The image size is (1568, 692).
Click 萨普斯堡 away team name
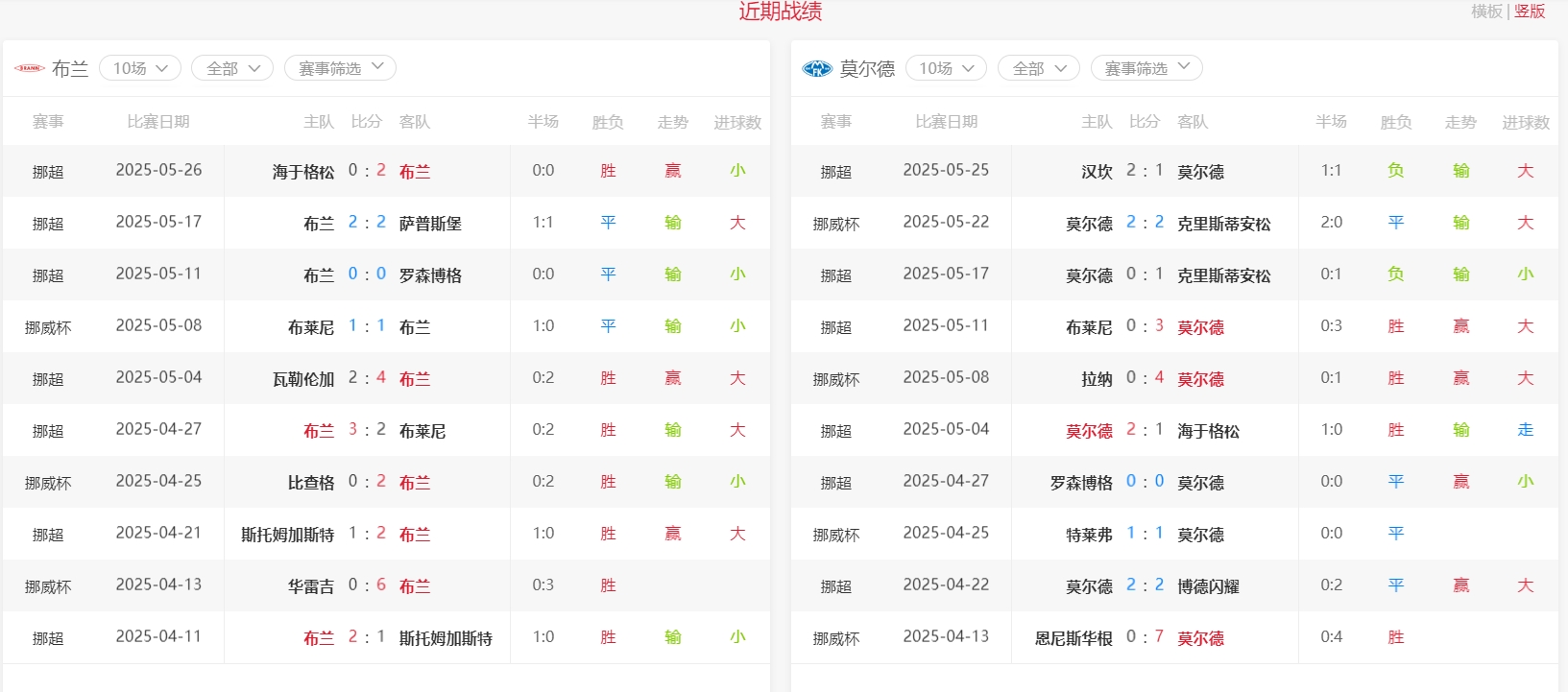click(x=430, y=224)
